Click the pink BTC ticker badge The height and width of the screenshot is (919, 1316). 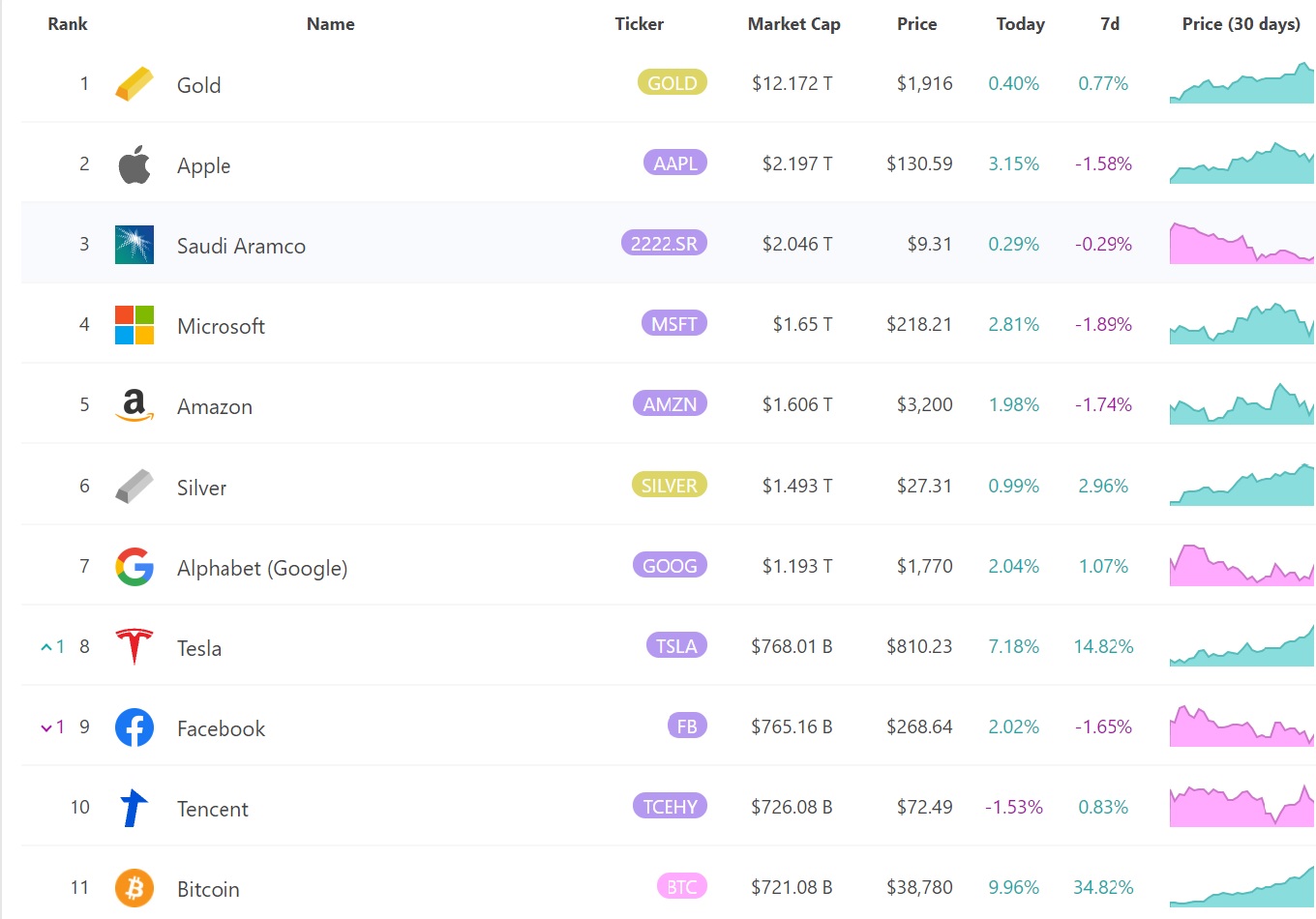click(x=681, y=886)
